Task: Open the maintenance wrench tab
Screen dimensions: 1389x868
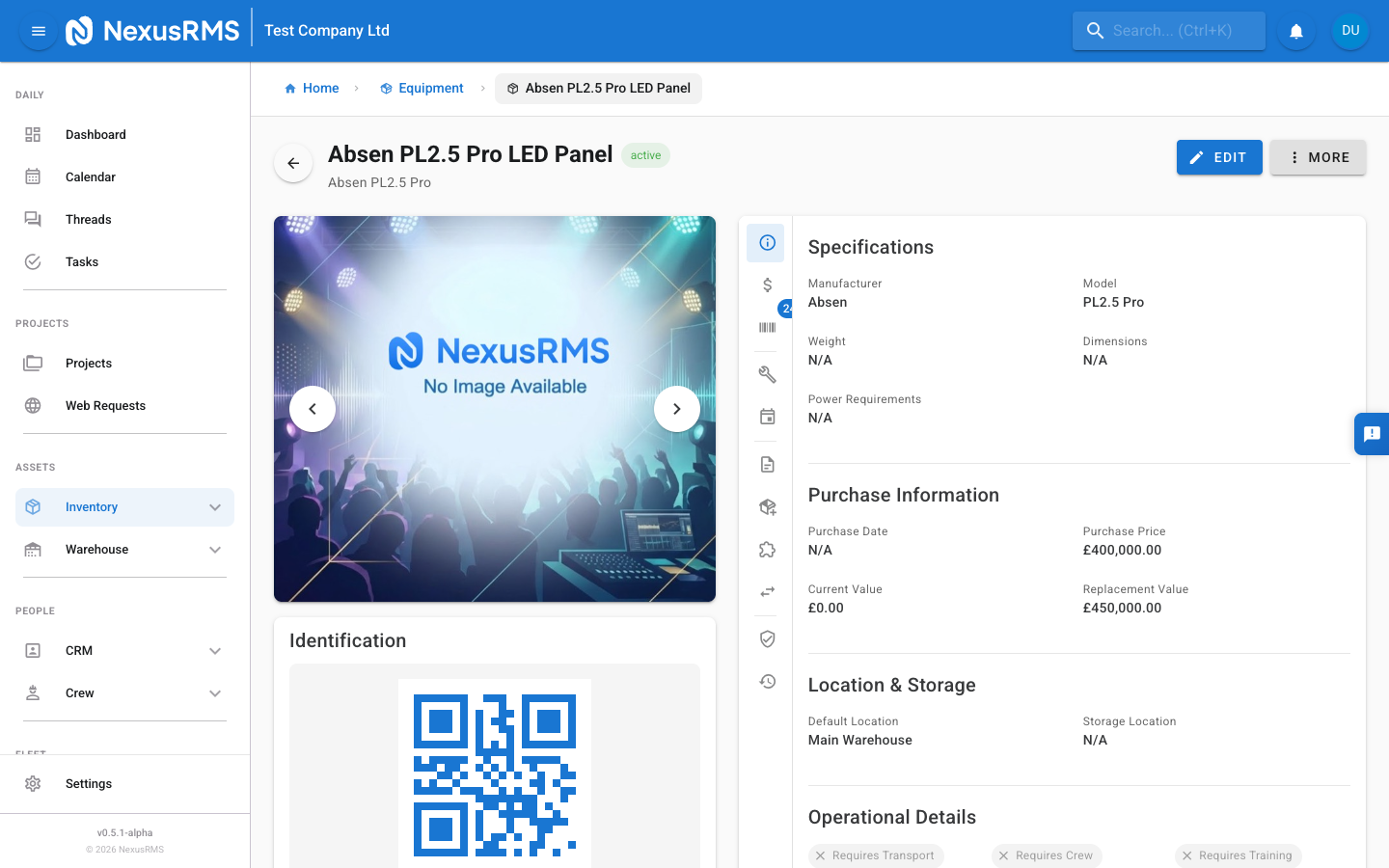Action: [767, 374]
